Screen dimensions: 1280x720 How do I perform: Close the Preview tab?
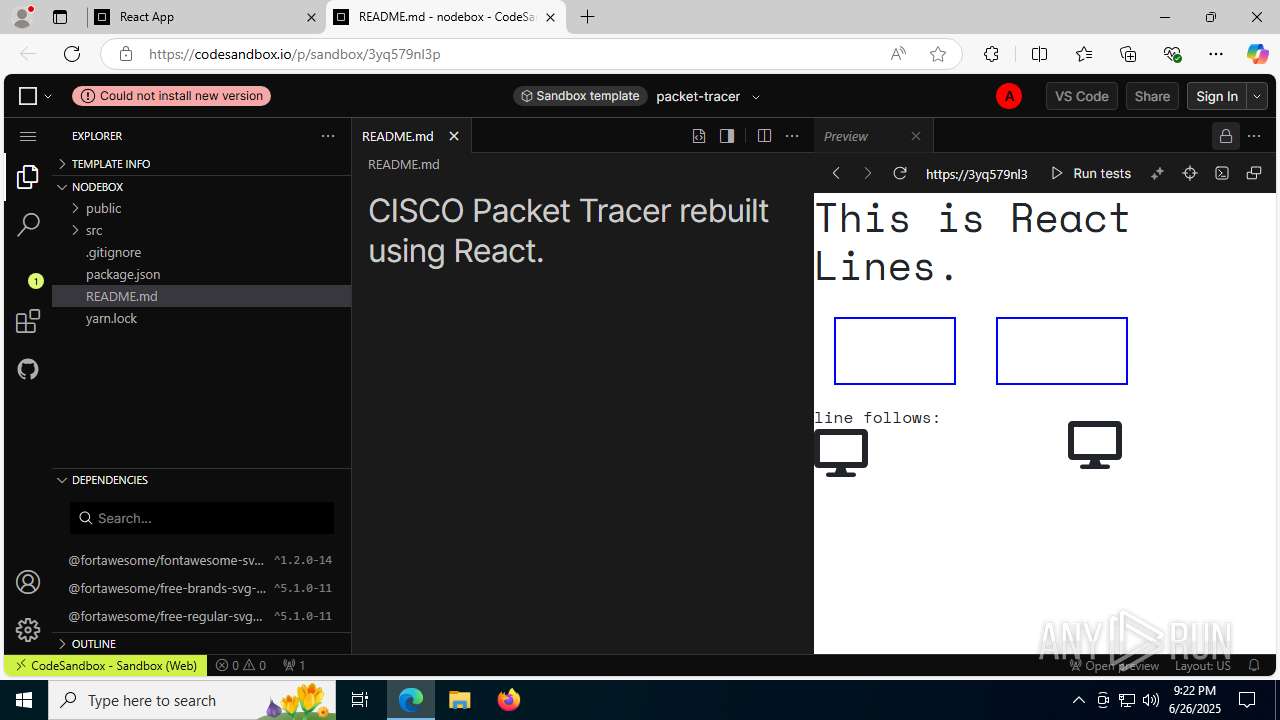[916, 136]
